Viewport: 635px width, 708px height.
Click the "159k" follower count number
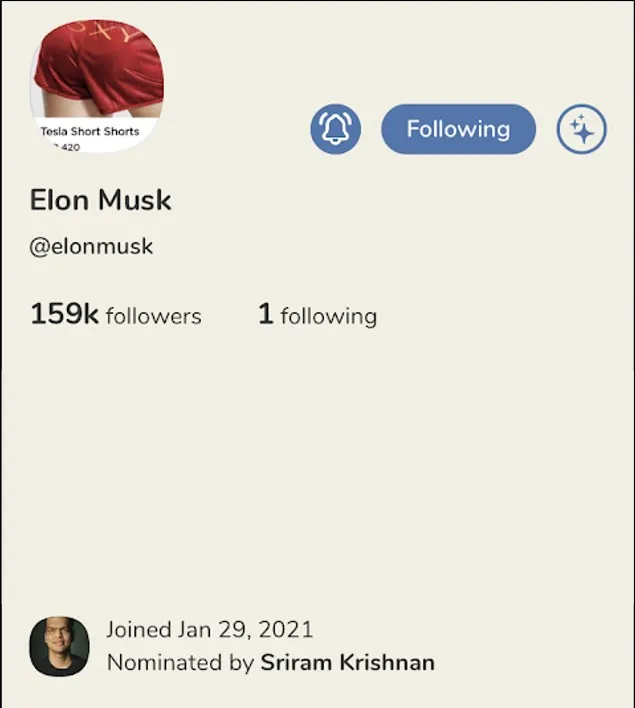pyautogui.click(x=64, y=314)
